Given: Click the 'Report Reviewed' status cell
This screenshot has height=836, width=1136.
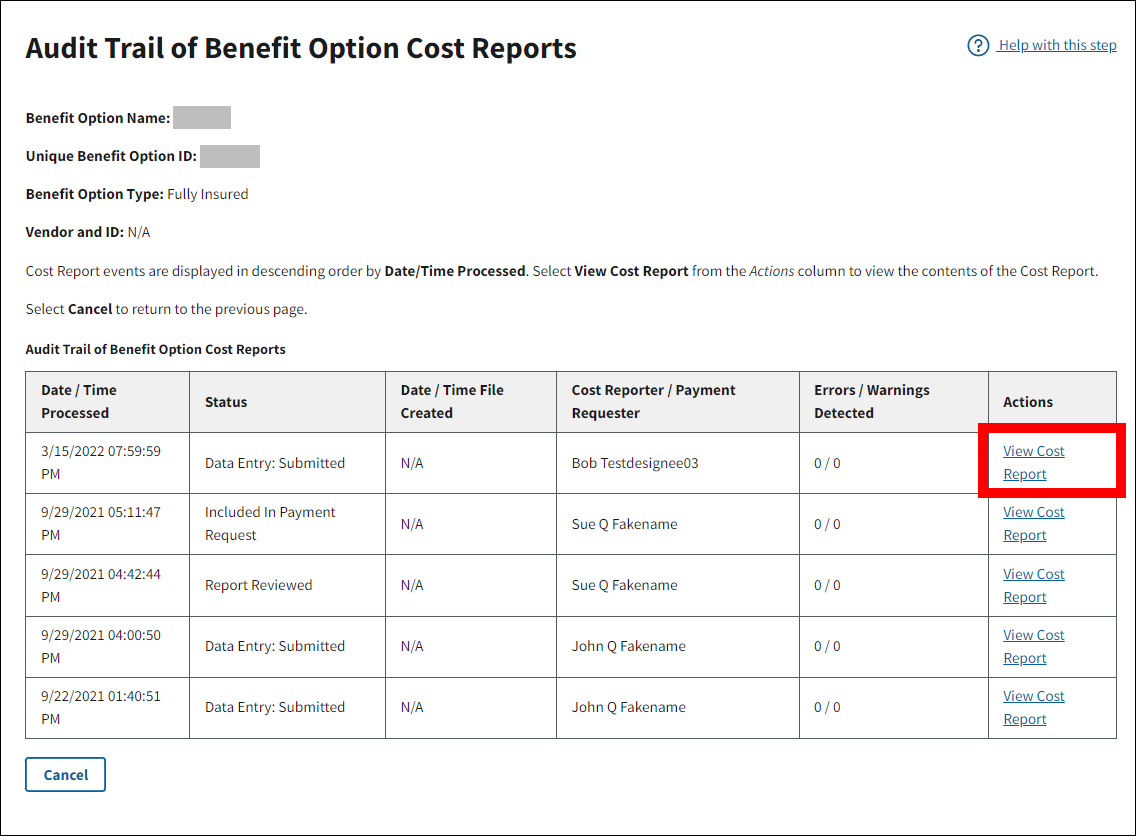Looking at the screenshot, I should coord(258,585).
